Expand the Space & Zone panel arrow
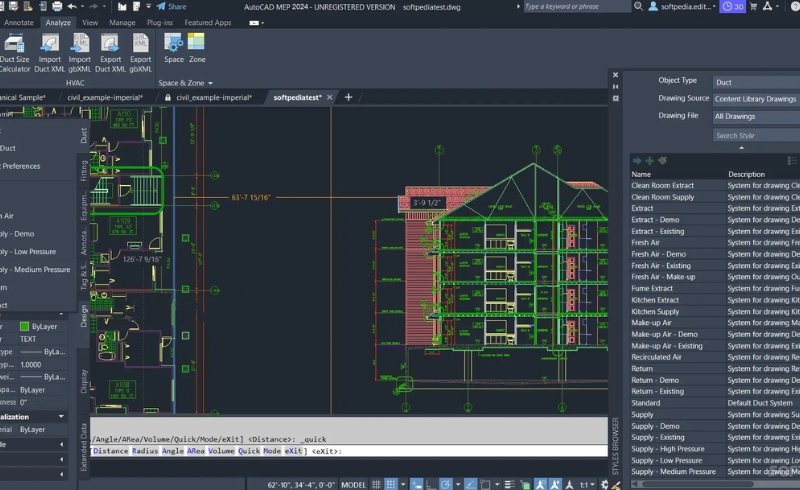The width and height of the screenshot is (800, 490). 210,83
